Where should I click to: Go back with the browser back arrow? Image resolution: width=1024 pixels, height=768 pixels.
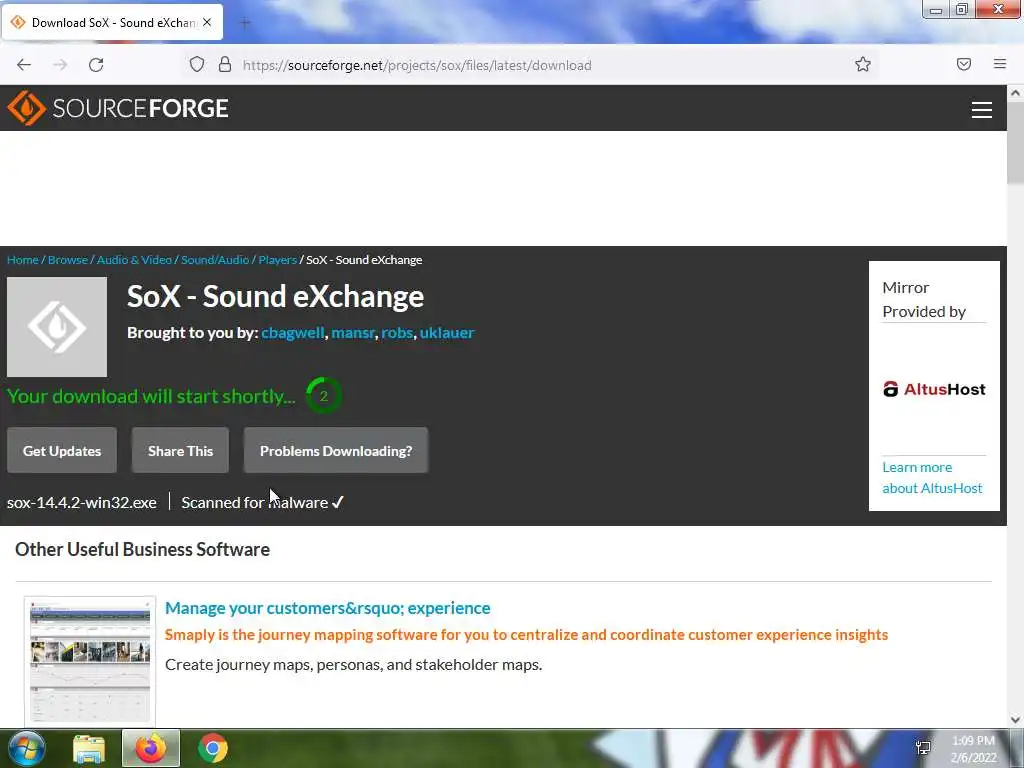pyautogui.click(x=24, y=65)
